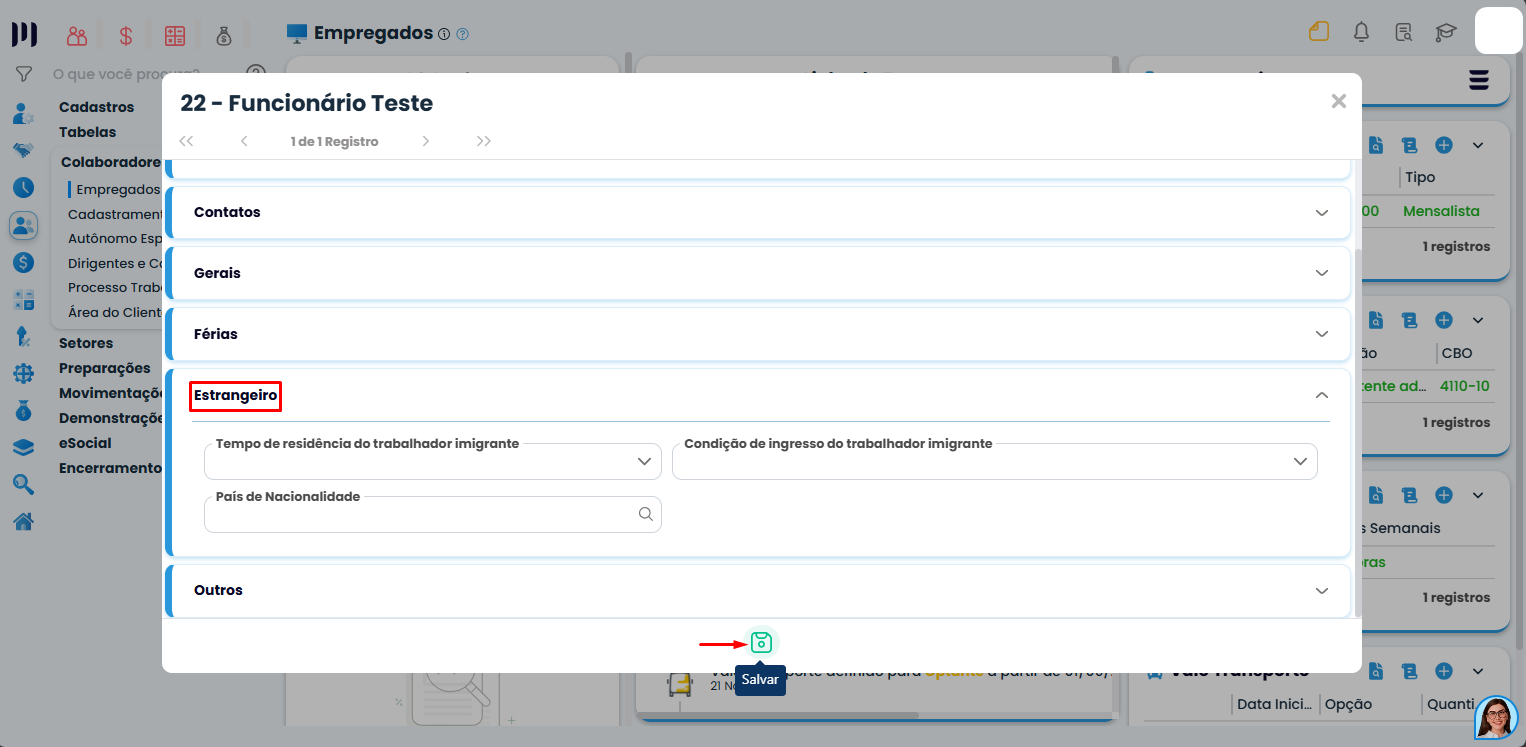This screenshot has width=1526, height=747.
Task: Click the document search icon in the Mensalista card
Action: click(1377, 145)
